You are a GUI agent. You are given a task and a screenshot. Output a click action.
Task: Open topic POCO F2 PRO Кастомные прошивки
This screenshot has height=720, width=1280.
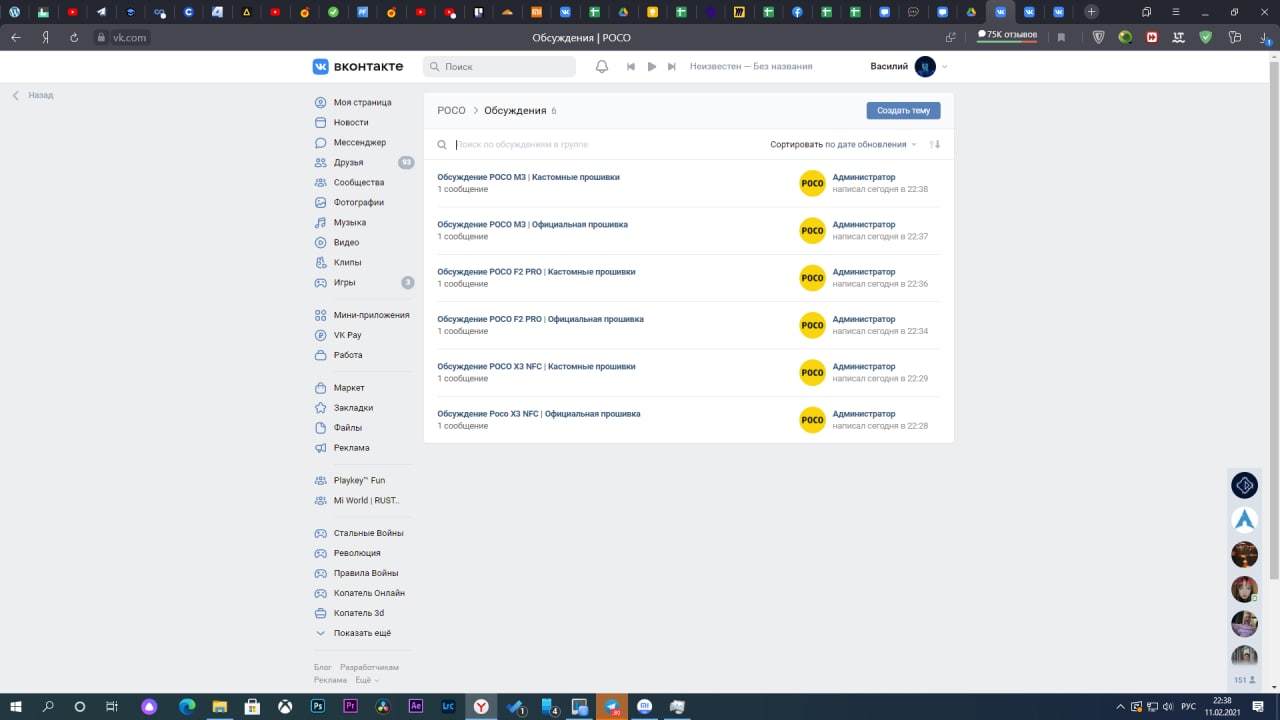pyautogui.click(x=536, y=272)
